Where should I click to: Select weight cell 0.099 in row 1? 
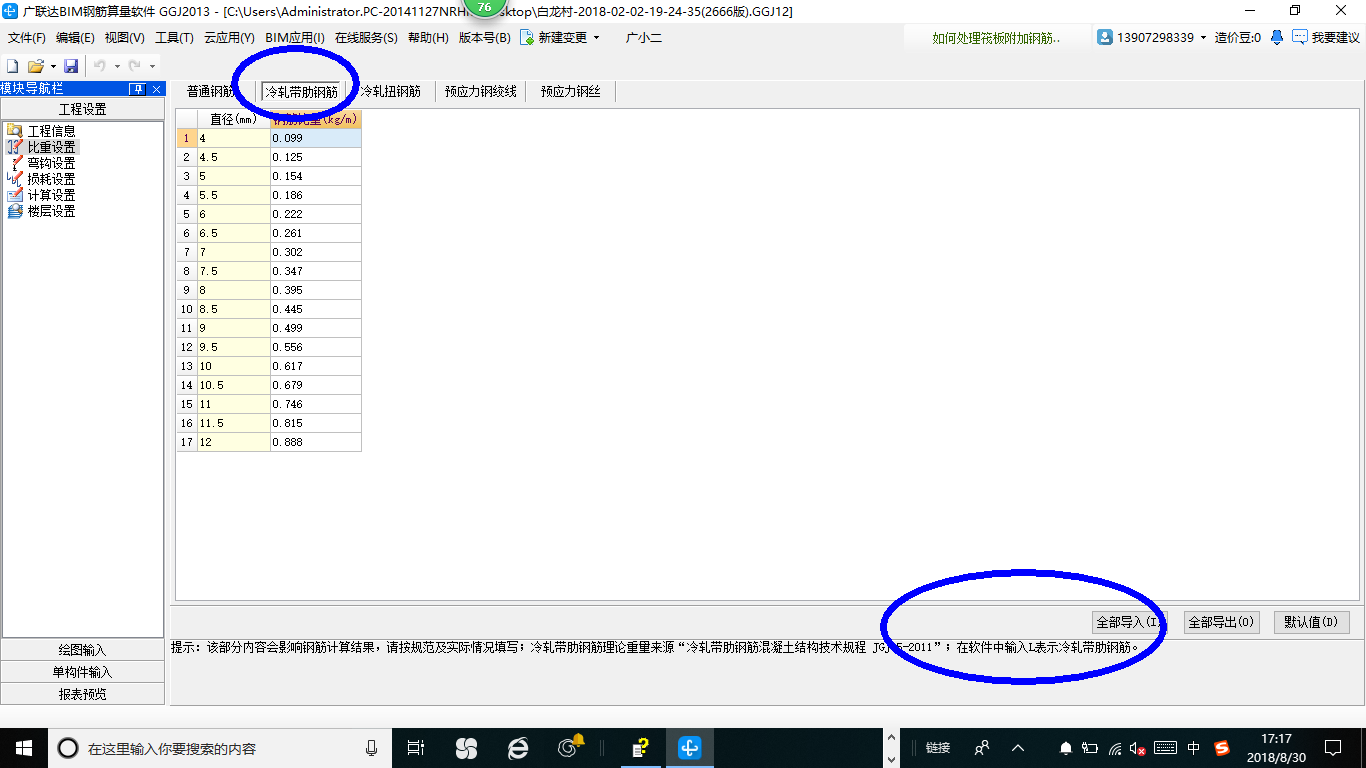[316, 138]
